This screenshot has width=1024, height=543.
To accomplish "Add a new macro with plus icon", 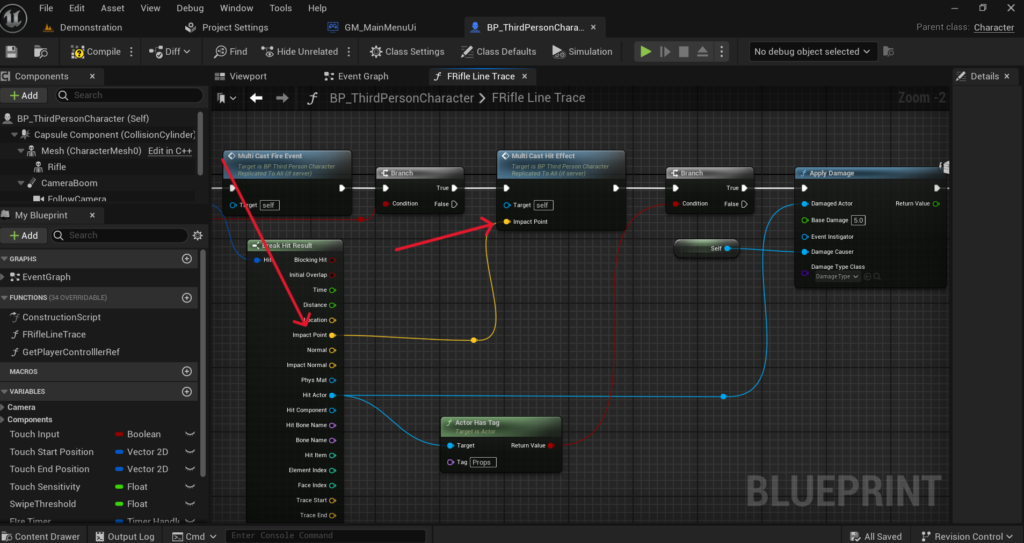I will (187, 371).
